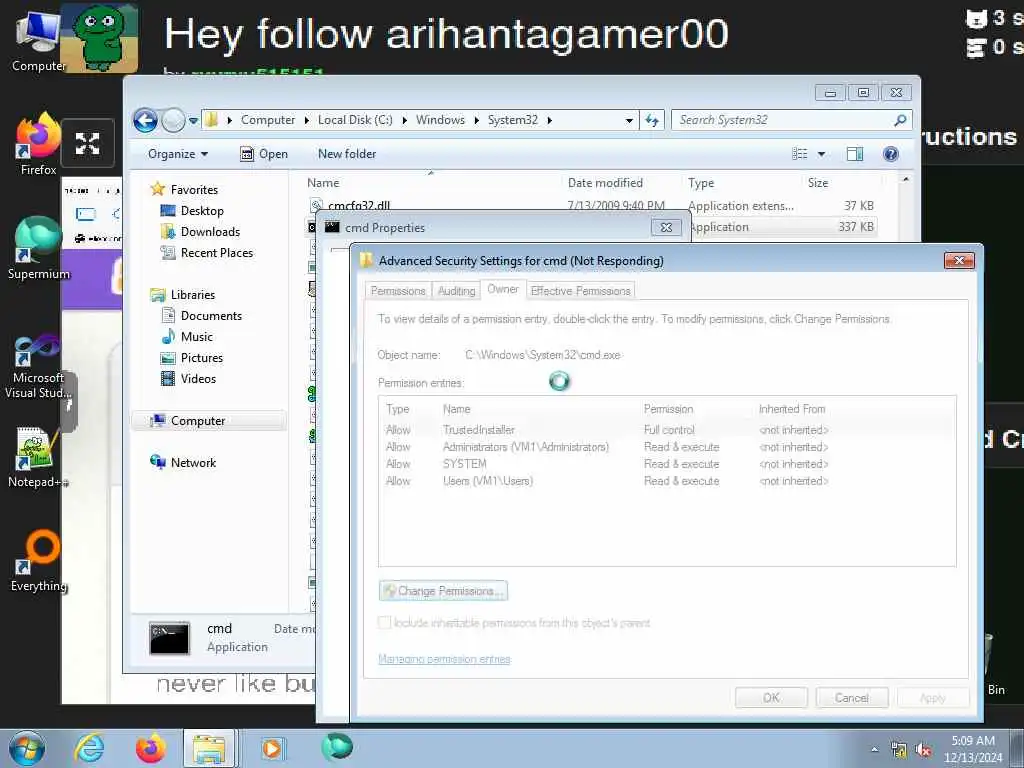
Task: Click the Search System32 input field
Action: pyautogui.click(x=784, y=120)
